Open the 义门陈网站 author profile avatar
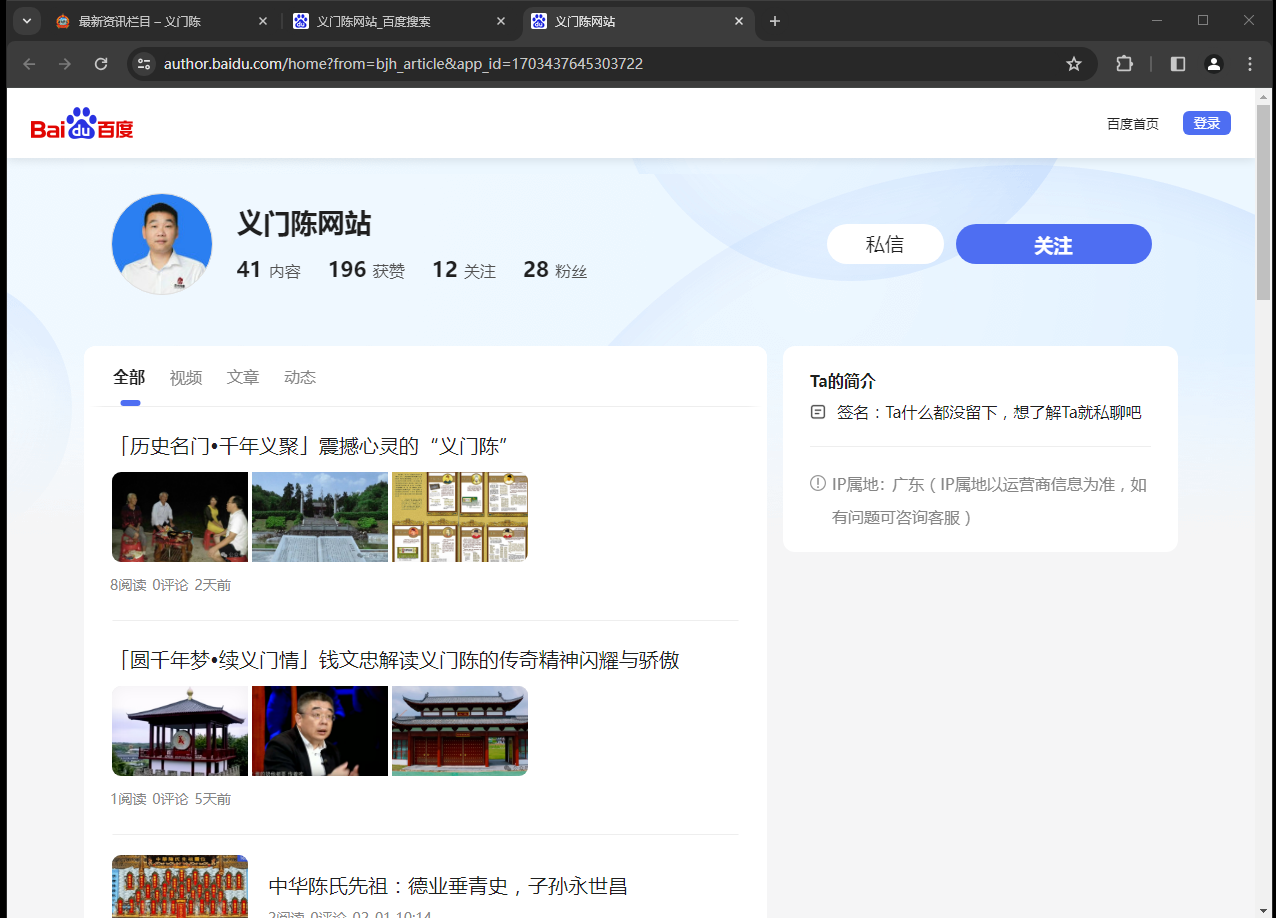1276x918 pixels. pos(162,244)
